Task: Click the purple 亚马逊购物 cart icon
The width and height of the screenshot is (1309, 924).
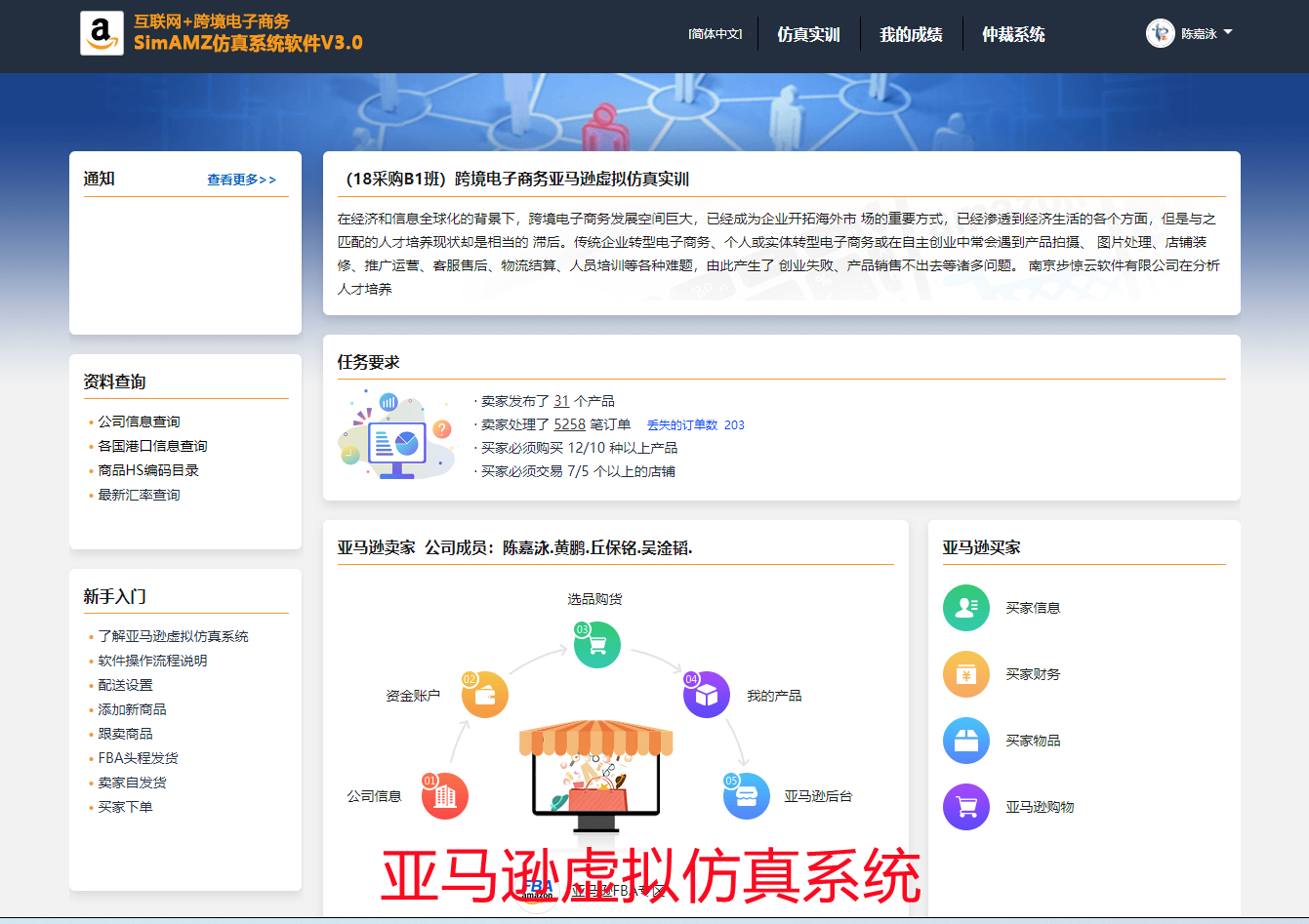Action: click(x=966, y=807)
